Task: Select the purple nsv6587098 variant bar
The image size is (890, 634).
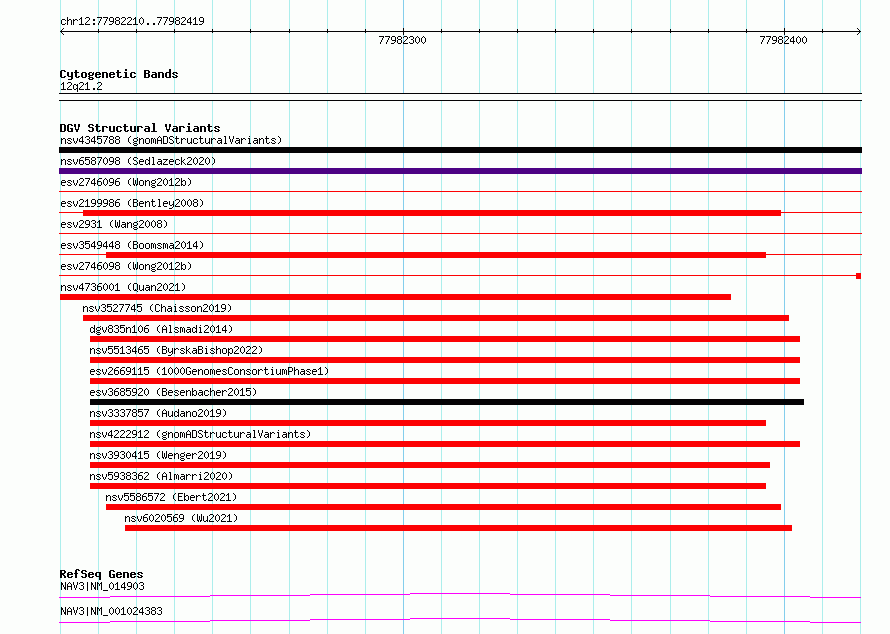Action: coord(460,171)
